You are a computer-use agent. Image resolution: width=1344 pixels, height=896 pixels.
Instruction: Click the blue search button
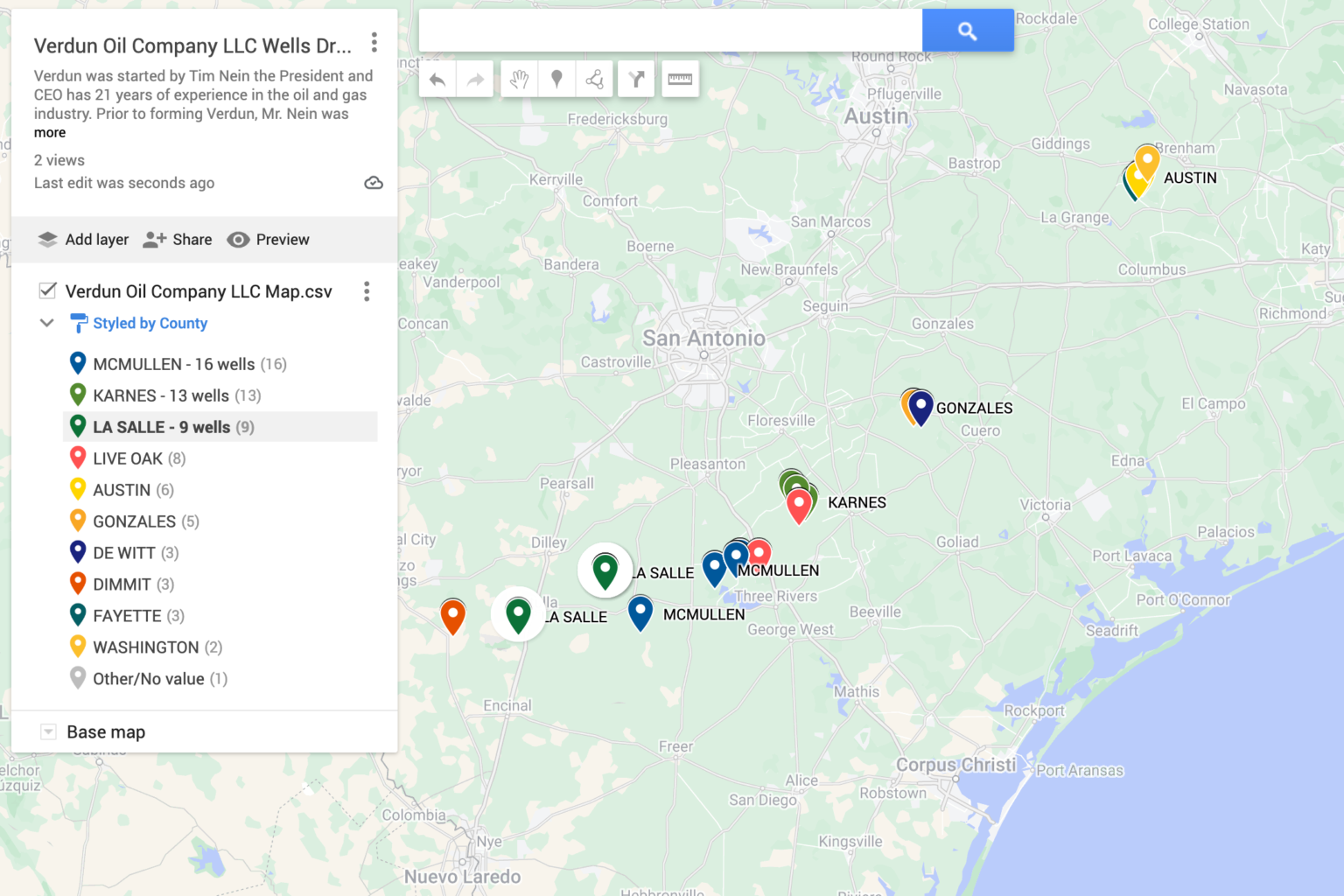coord(968,31)
